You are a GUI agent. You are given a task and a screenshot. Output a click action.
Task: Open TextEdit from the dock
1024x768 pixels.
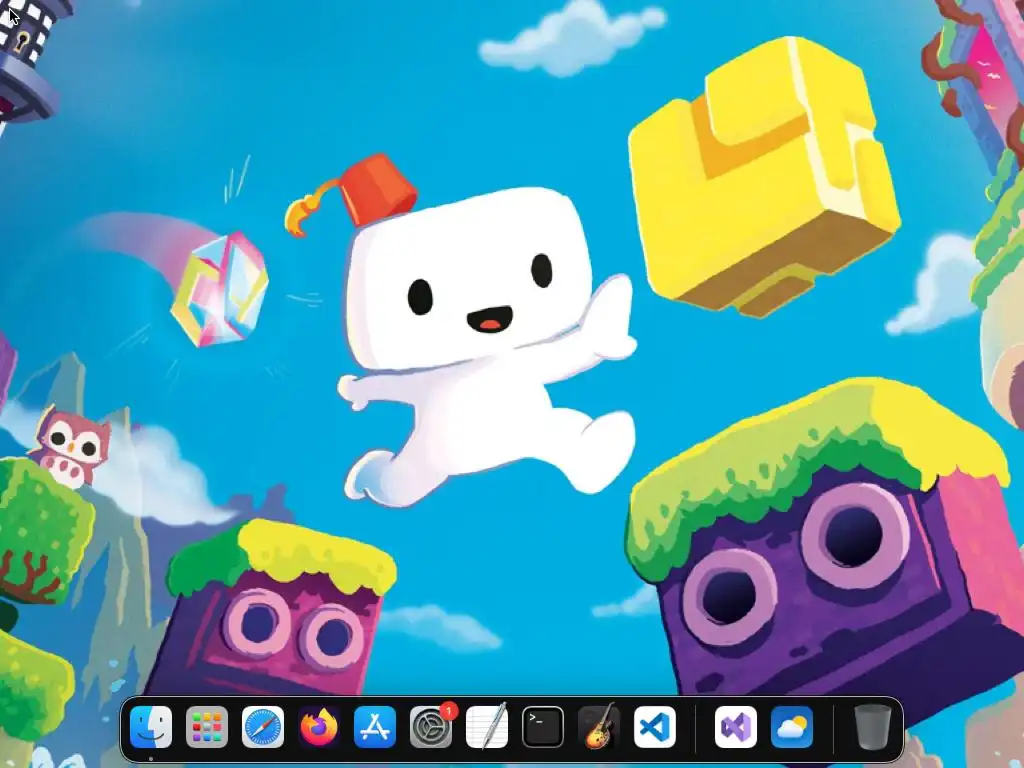(x=487, y=726)
